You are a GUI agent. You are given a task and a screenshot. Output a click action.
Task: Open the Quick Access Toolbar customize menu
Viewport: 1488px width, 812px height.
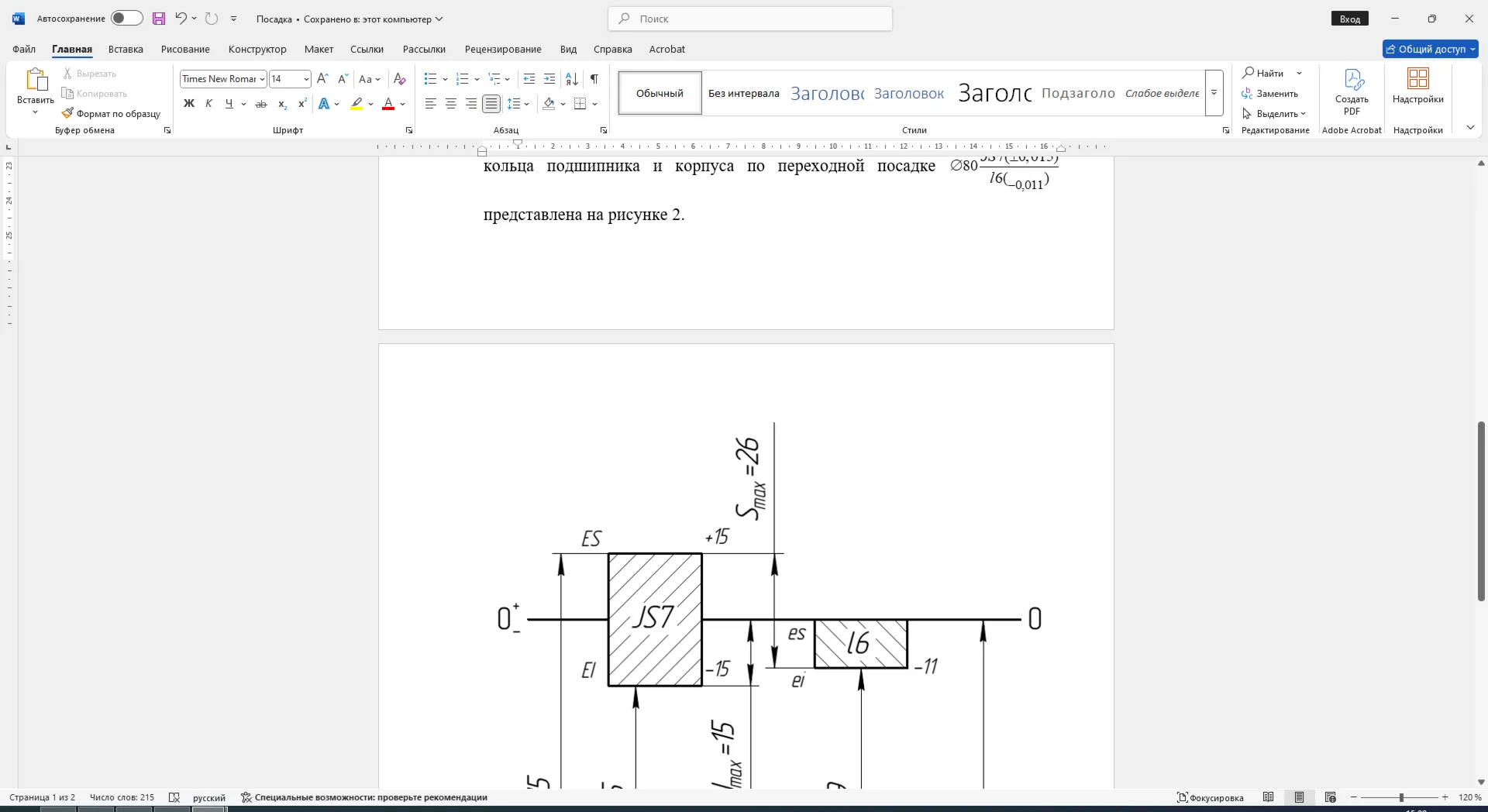[x=234, y=19]
